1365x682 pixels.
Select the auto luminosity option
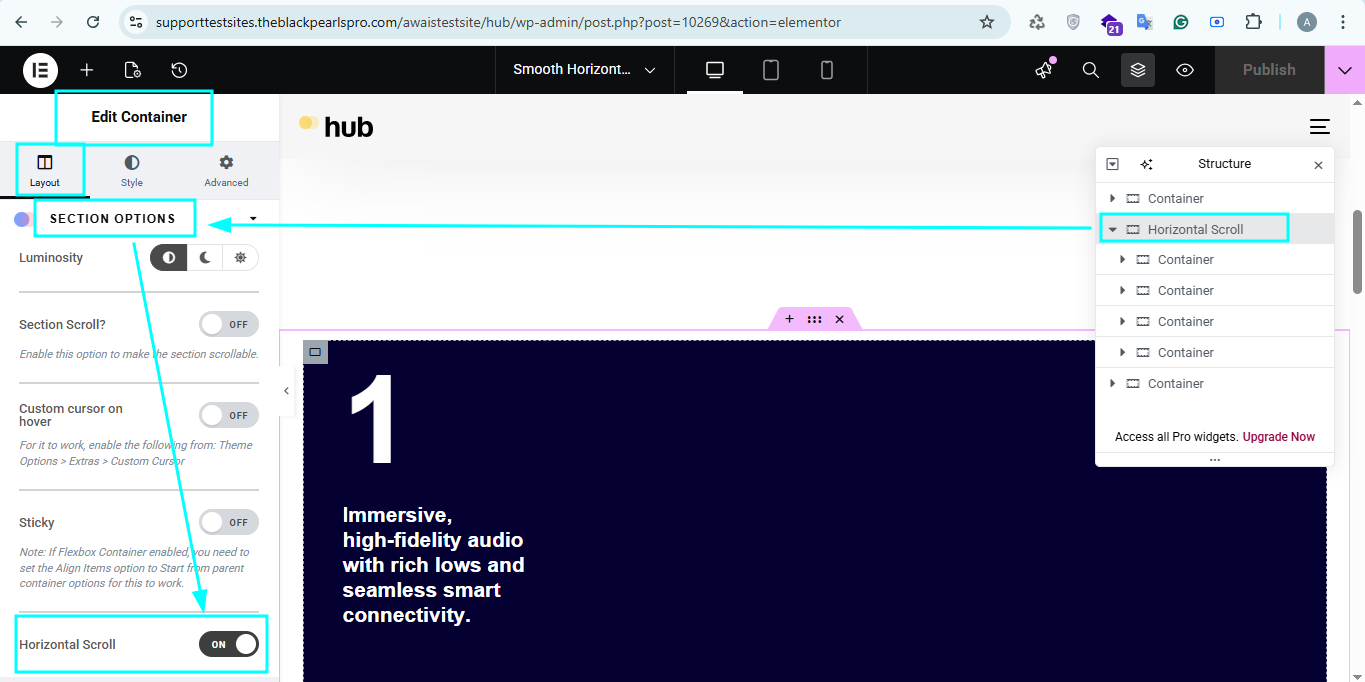tap(168, 258)
